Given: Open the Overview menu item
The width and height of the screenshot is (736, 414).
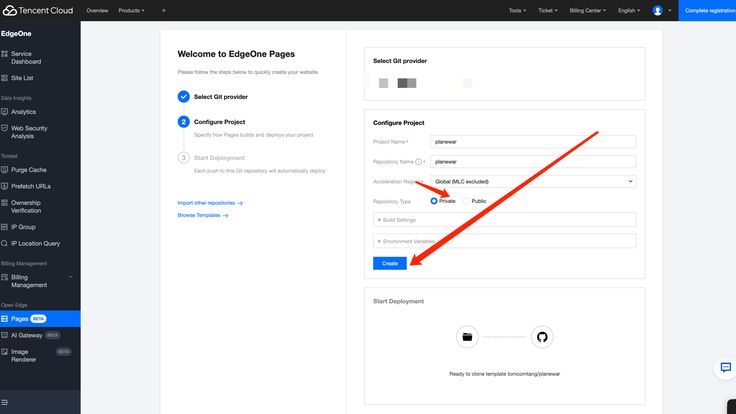Looking at the screenshot, I should click(97, 10).
